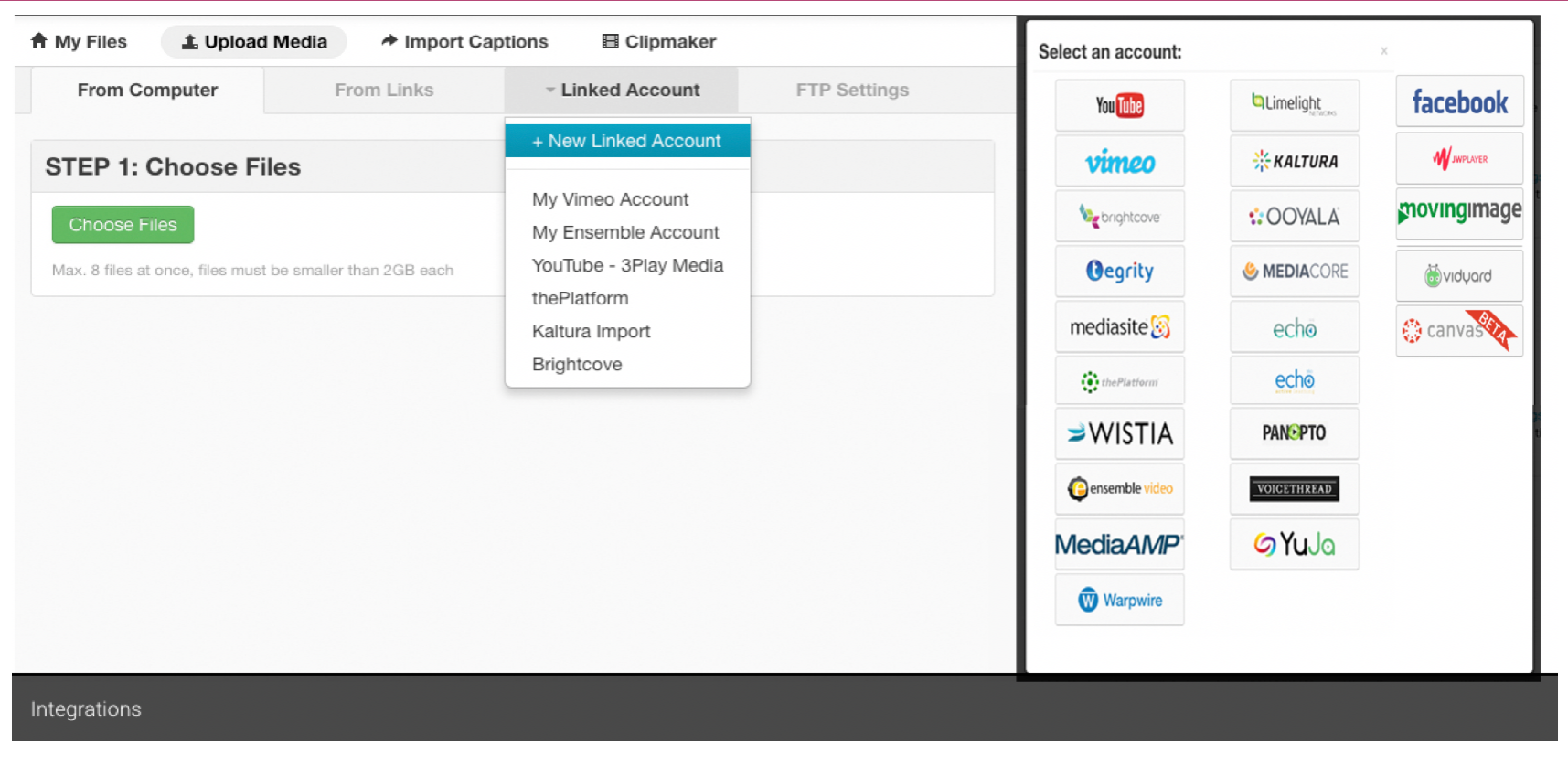Go to Import Captions
Screen dimensions: 1568x757
pyautogui.click(x=464, y=41)
